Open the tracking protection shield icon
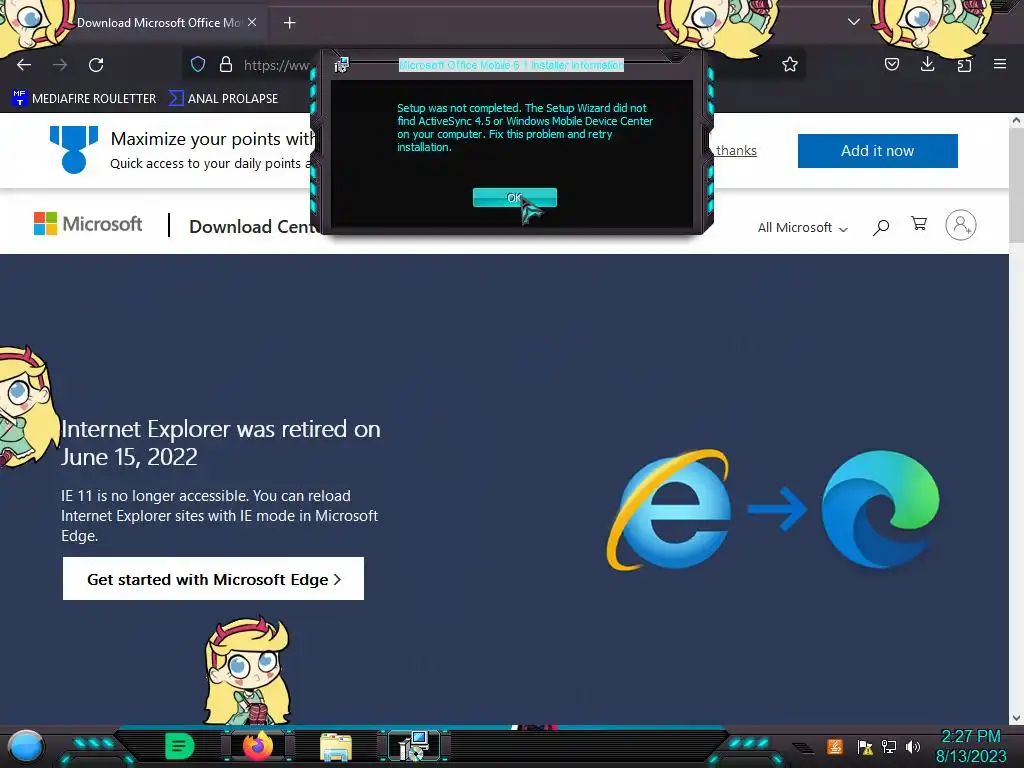This screenshot has height=768, width=1024. coord(198,64)
